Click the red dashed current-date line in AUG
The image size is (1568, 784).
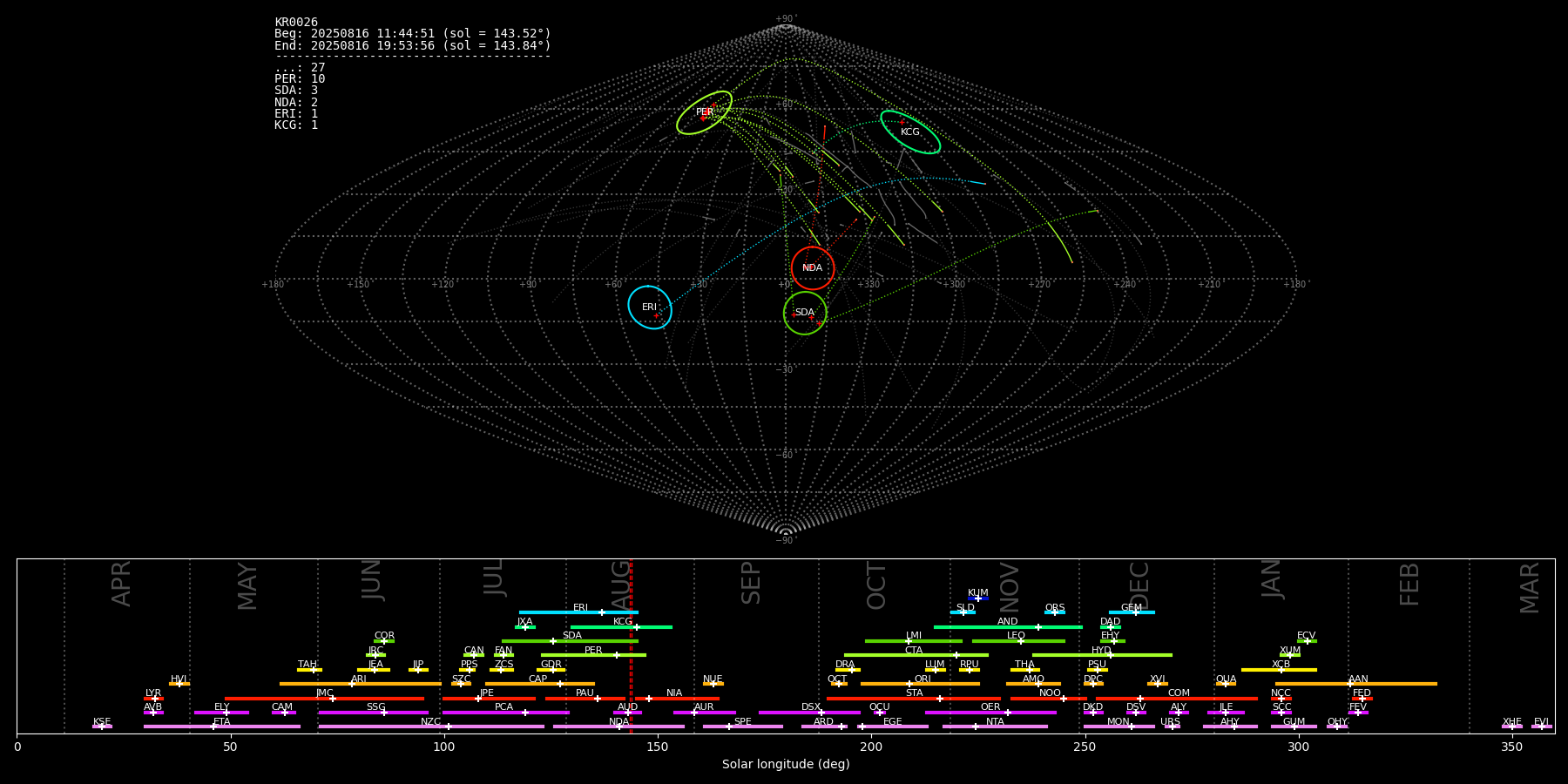pos(631,645)
